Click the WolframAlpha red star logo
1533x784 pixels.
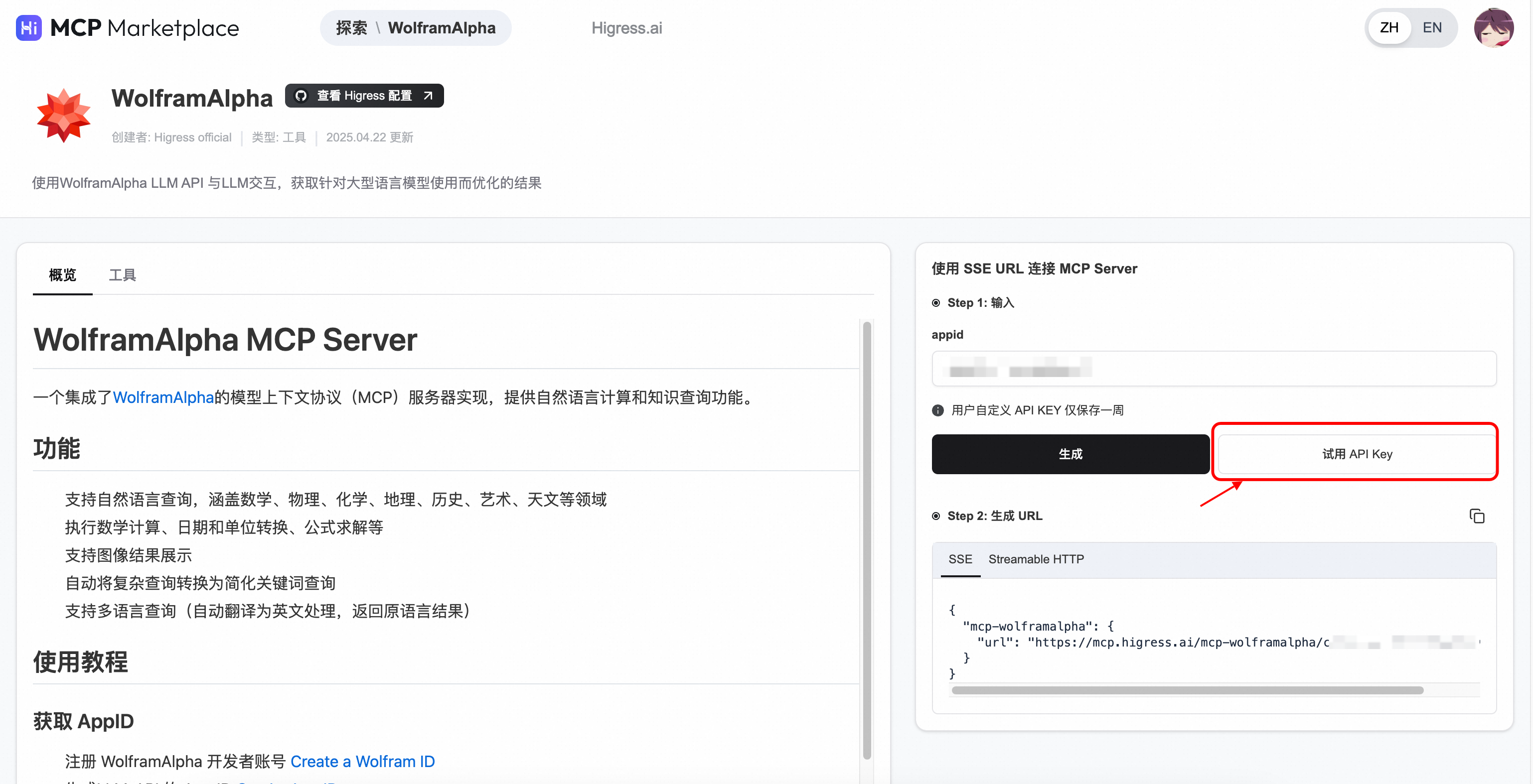[63, 116]
